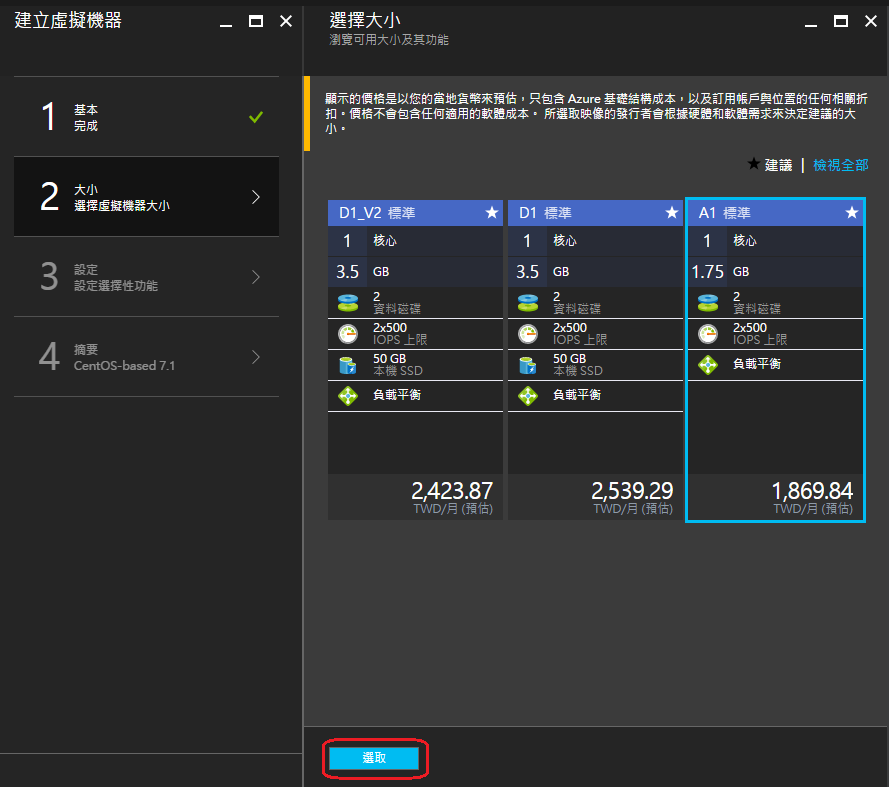Click the data disk icon in A1 card
Image resolution: width=889 pixels, height=787 pixels.
tap(708, 303)
